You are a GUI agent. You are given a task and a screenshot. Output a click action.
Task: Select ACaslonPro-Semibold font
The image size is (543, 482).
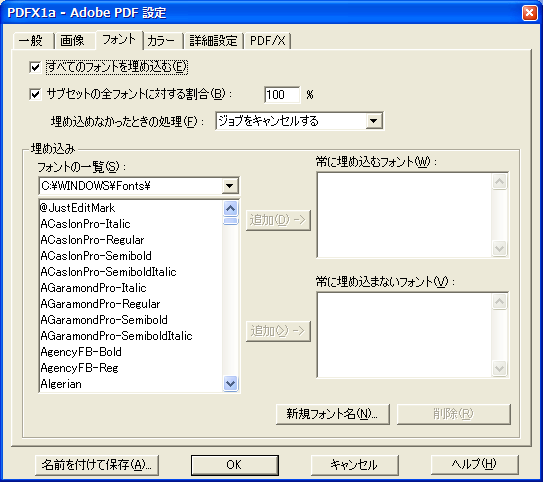click(131, 256)
